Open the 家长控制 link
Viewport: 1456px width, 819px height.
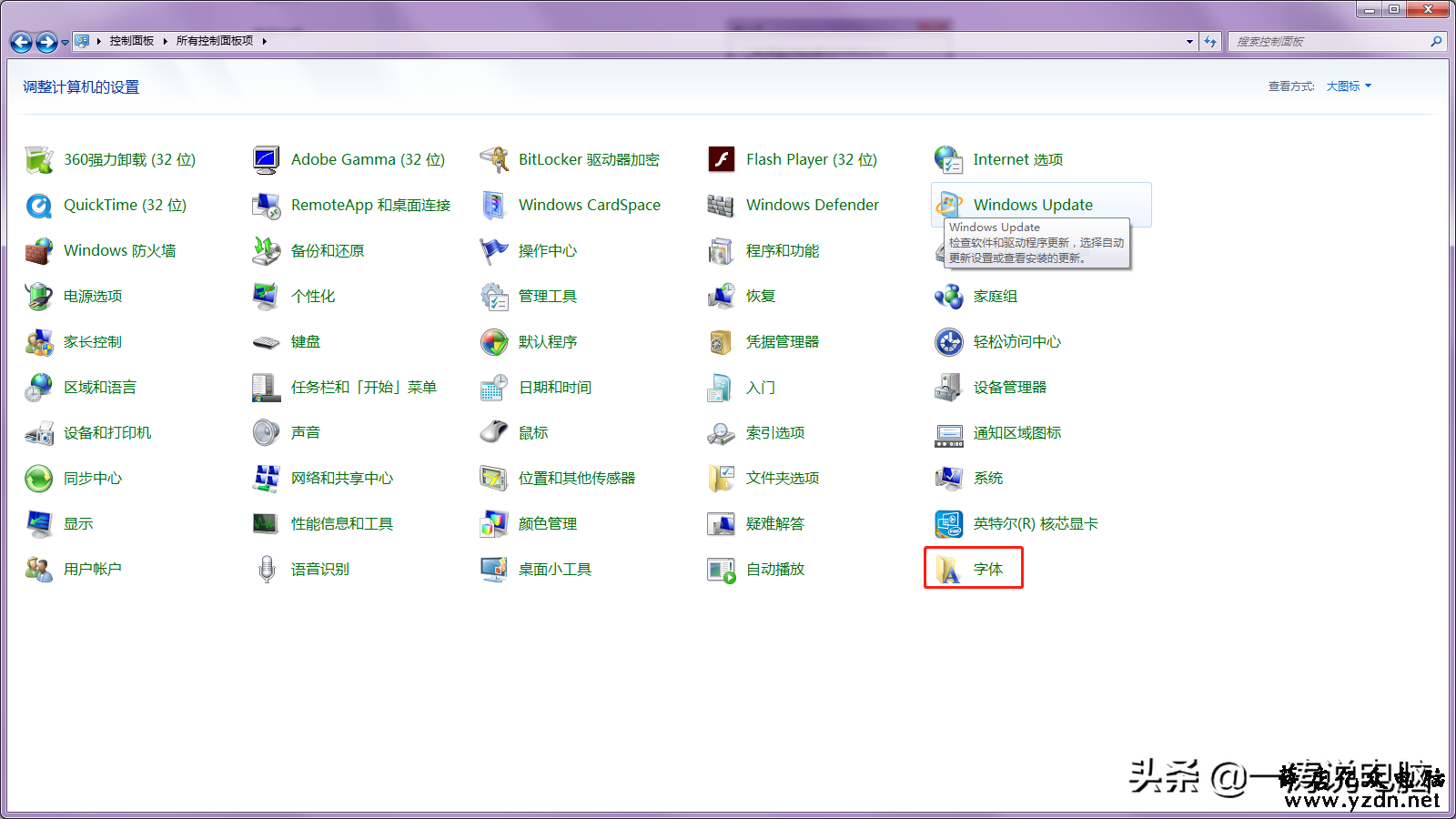coord(93,341)
